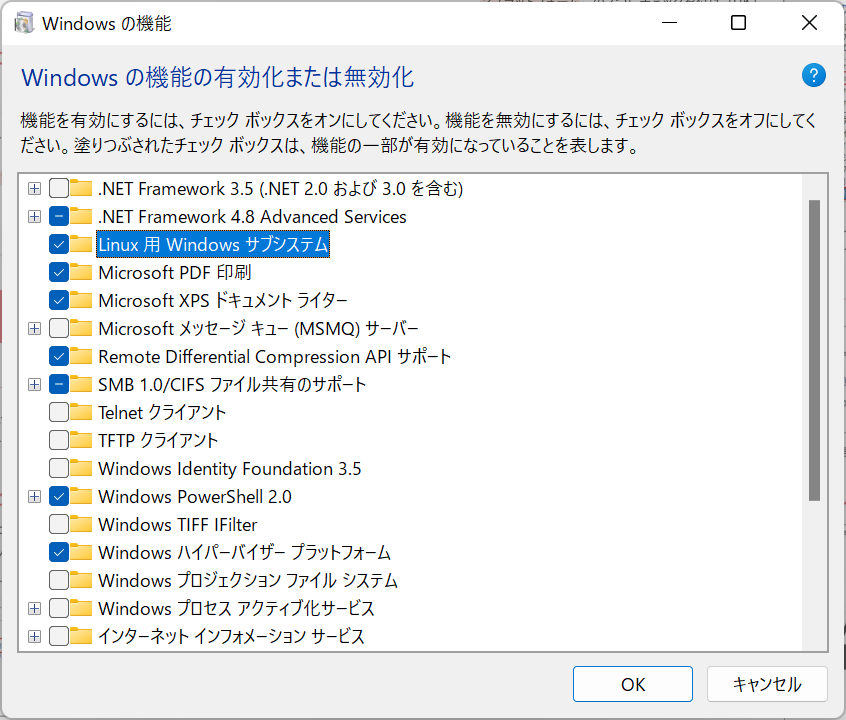Expand .NET Framework 4.8 Advanced Services node
The height and width of the screenshot is (720, 846).
[x=35, y=216]
